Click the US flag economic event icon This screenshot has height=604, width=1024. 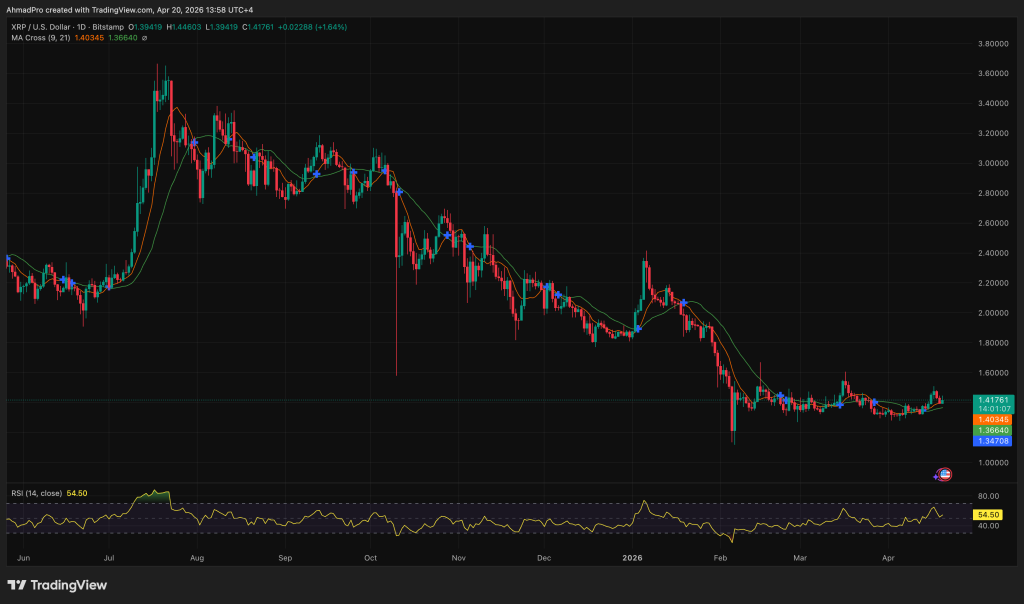pyautogui.click(x=945, y=473)
